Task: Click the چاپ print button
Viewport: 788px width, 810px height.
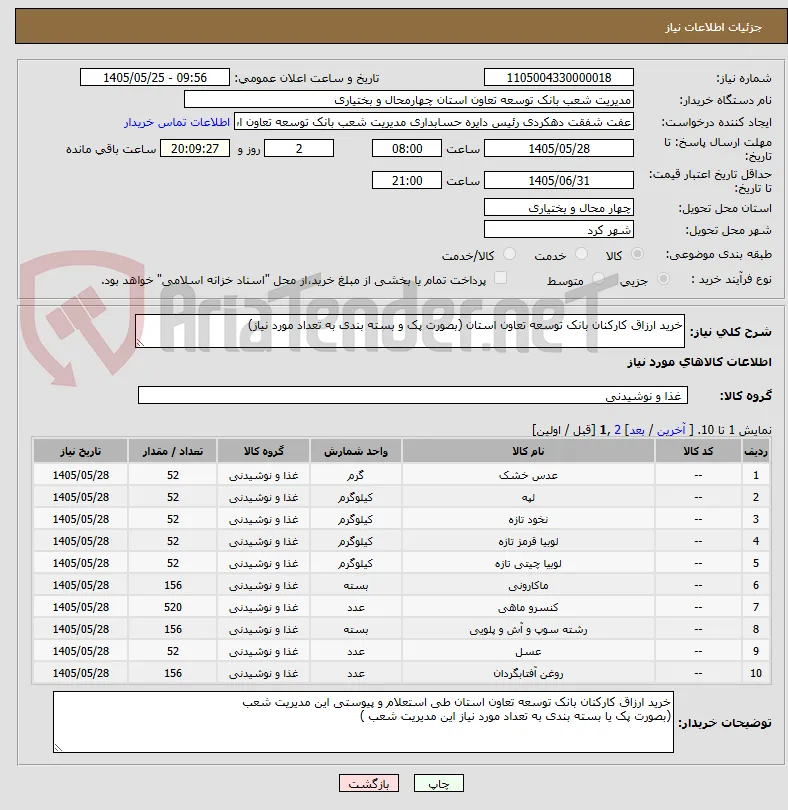Action: 439,783
